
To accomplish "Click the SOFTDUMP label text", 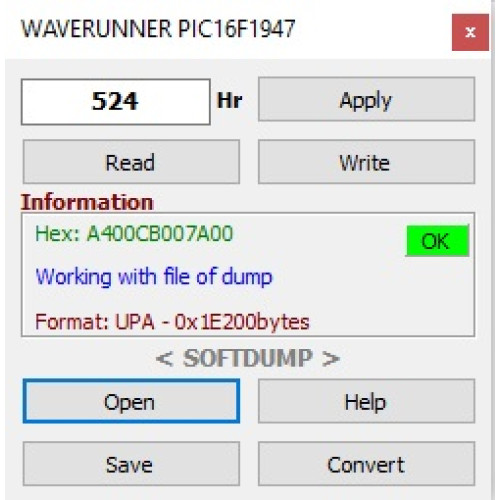I will [248, 358].
